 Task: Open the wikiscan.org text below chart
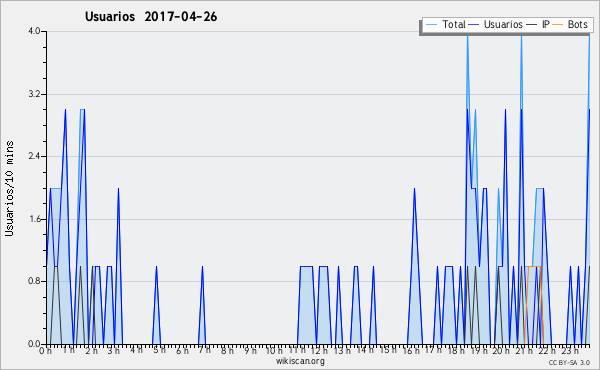point(300,361)
